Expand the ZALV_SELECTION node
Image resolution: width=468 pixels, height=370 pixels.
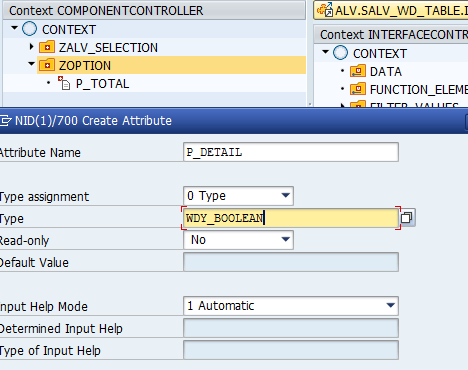[x=32, y=47]
